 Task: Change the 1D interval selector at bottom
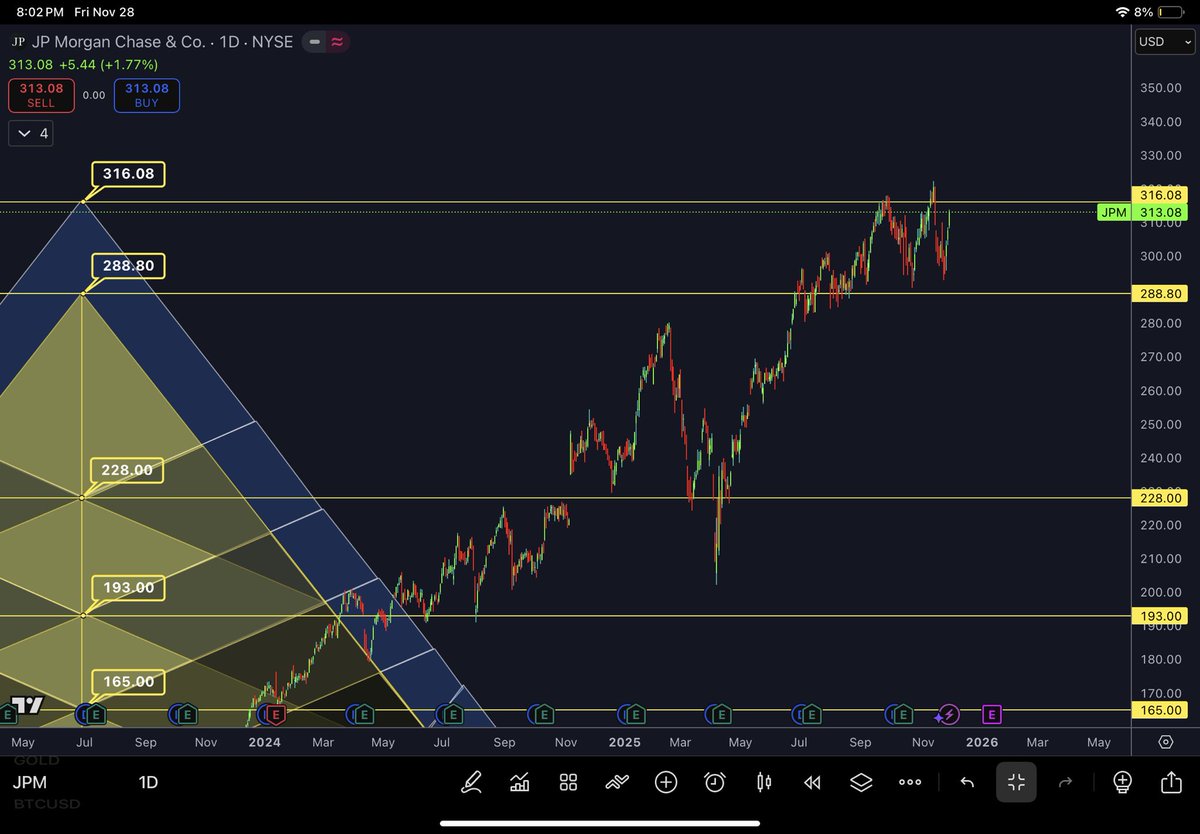pos(148,782)
